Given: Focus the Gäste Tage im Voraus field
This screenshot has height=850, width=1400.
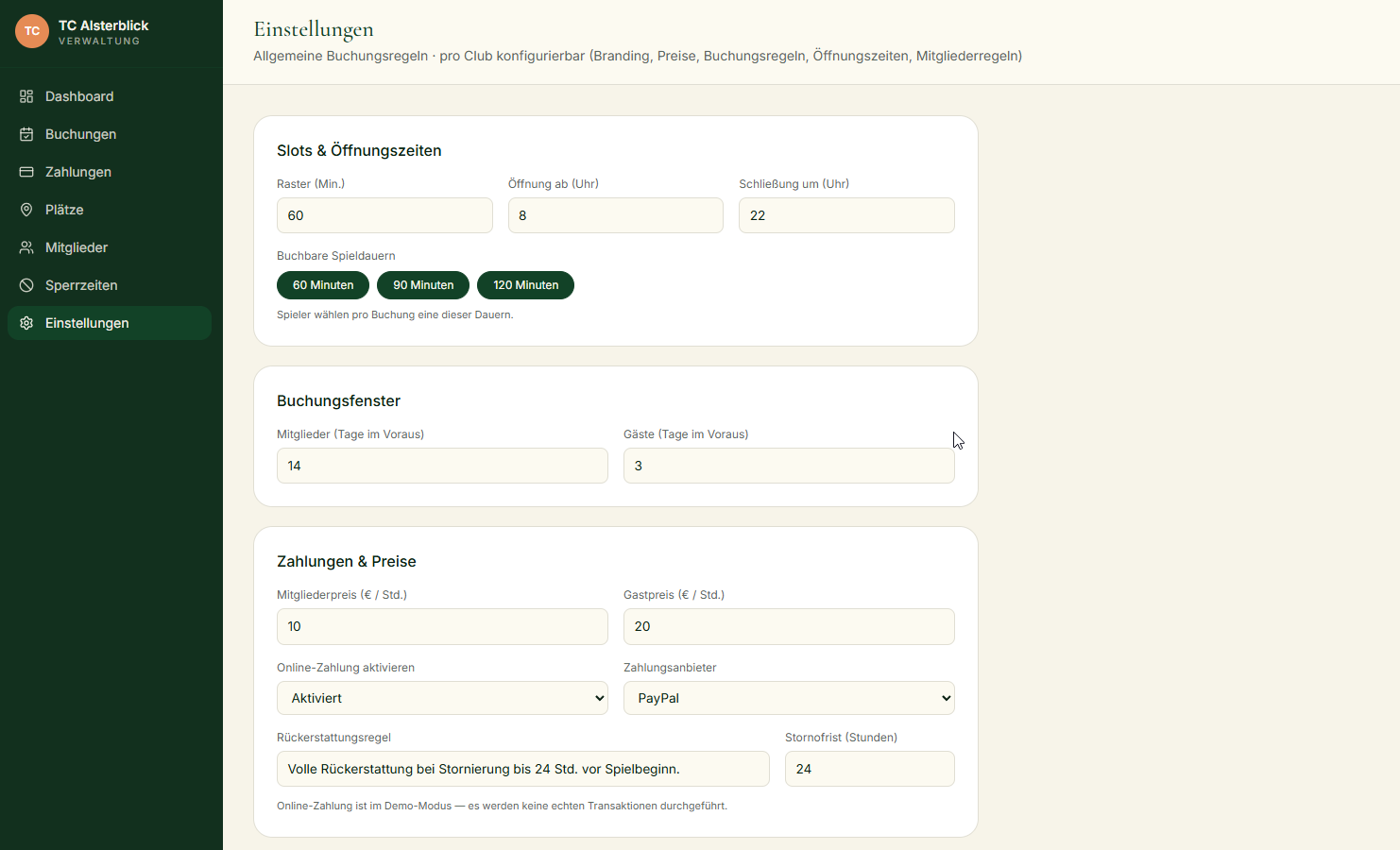Looking at the screenshot, I should click(x=789, y=466).
